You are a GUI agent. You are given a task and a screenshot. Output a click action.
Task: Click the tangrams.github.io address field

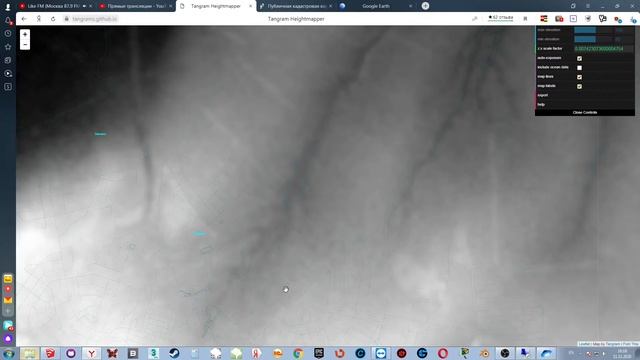point(95,19)
